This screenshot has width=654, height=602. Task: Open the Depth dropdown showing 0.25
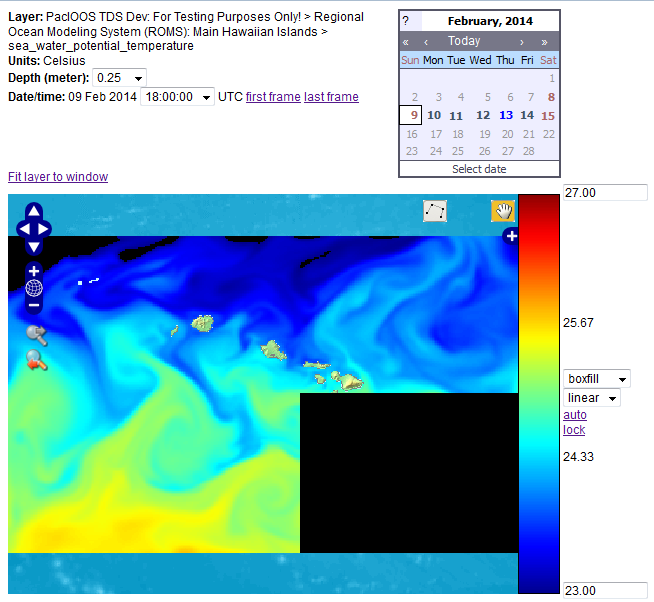pyautogui.click(x=119, y=78)
